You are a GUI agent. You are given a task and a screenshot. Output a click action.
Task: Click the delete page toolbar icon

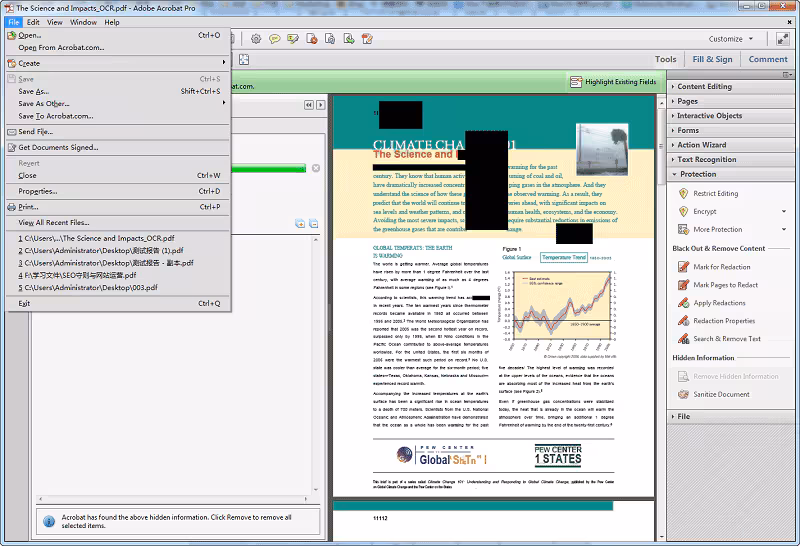312,39
